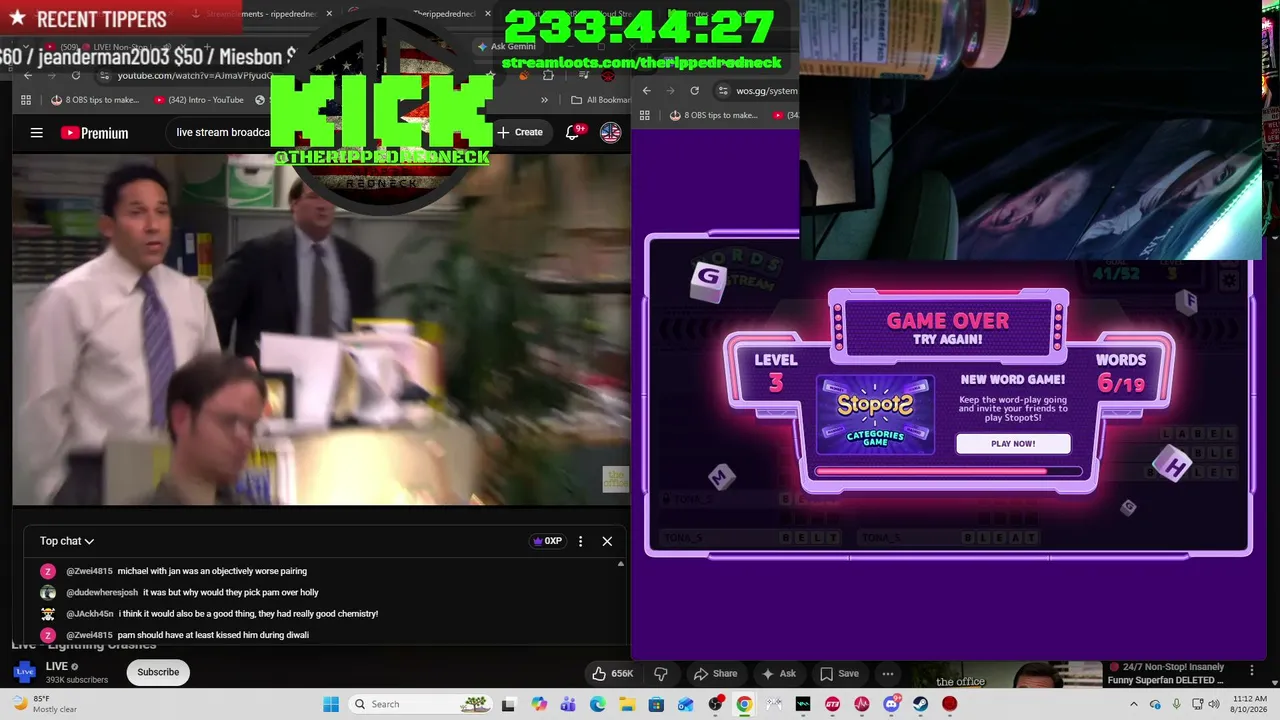Go to the YouTube Premium home logo
The width and height of the screenshot is (1280, 720).
94,133
